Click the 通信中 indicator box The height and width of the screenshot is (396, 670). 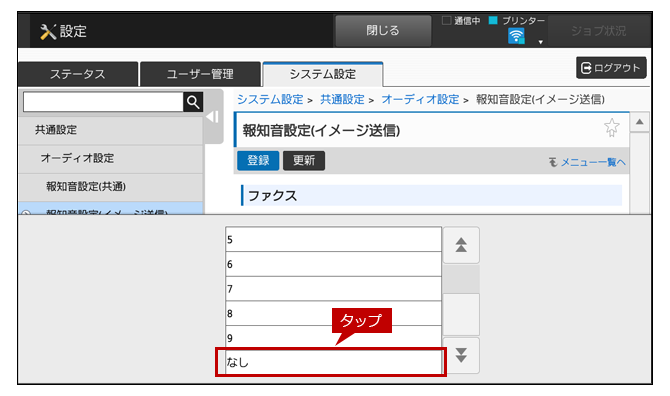(447, 21)
